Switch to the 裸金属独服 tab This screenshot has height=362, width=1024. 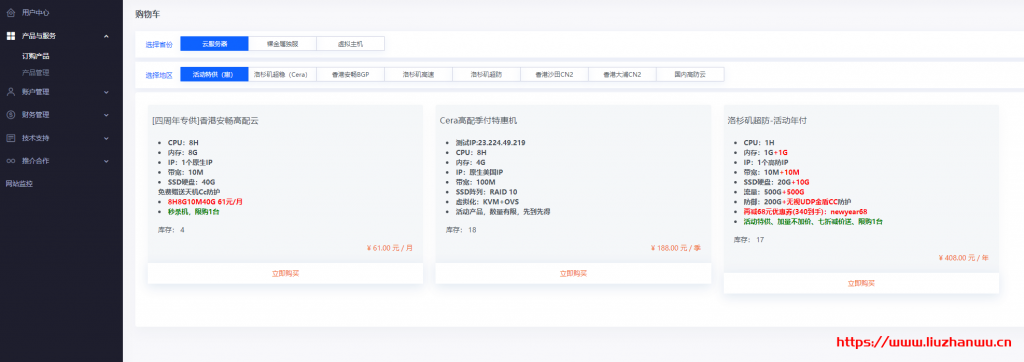tap(282, 44)
